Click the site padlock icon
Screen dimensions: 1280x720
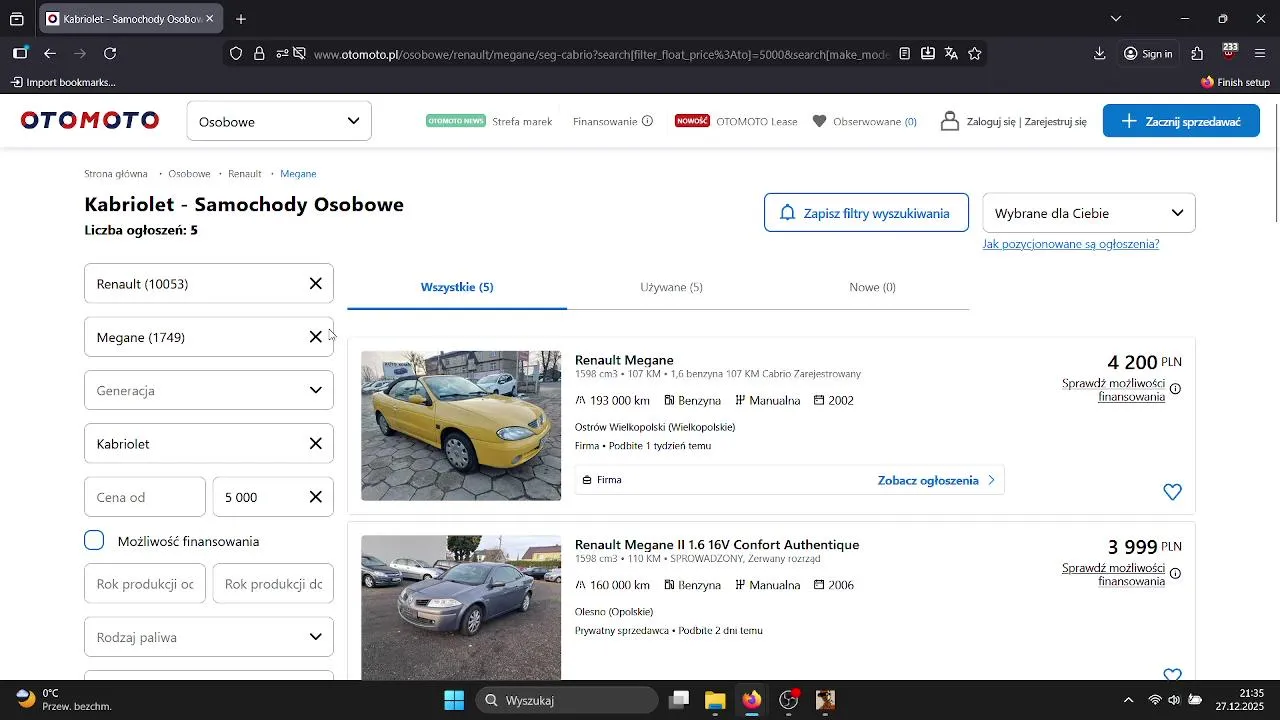click(x=259, y=54)
